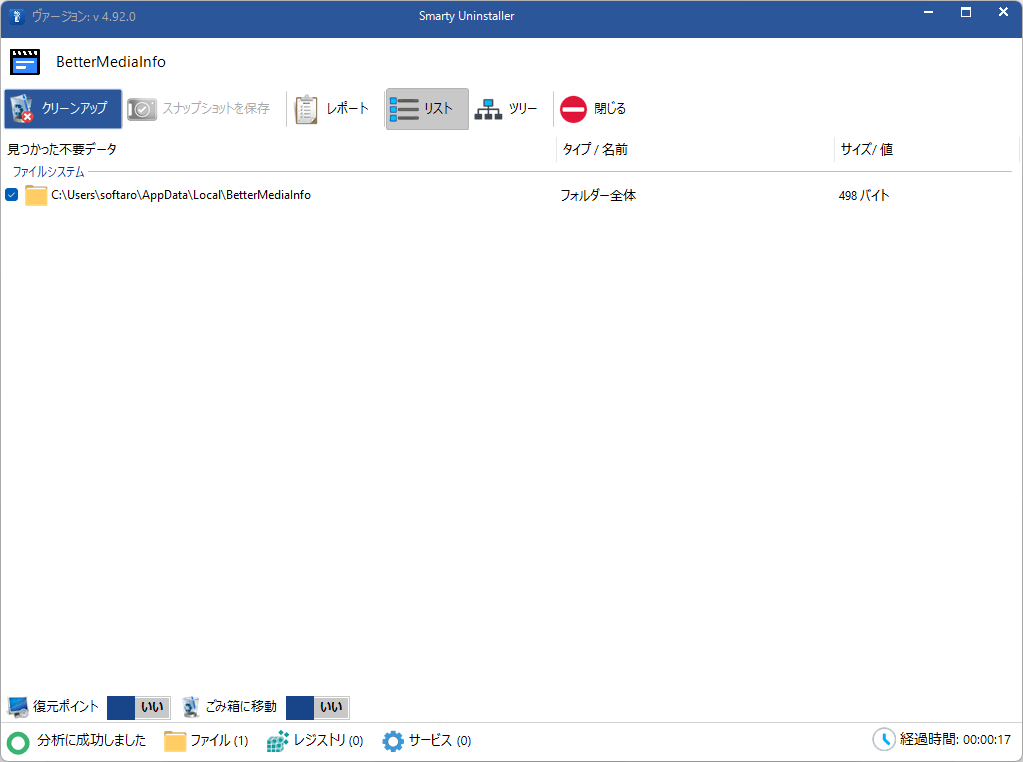Viewport: 1023px width, 762px height.
Task: Click the レポート (Report) toolbar icon
Action: click(x=306, y=109)
